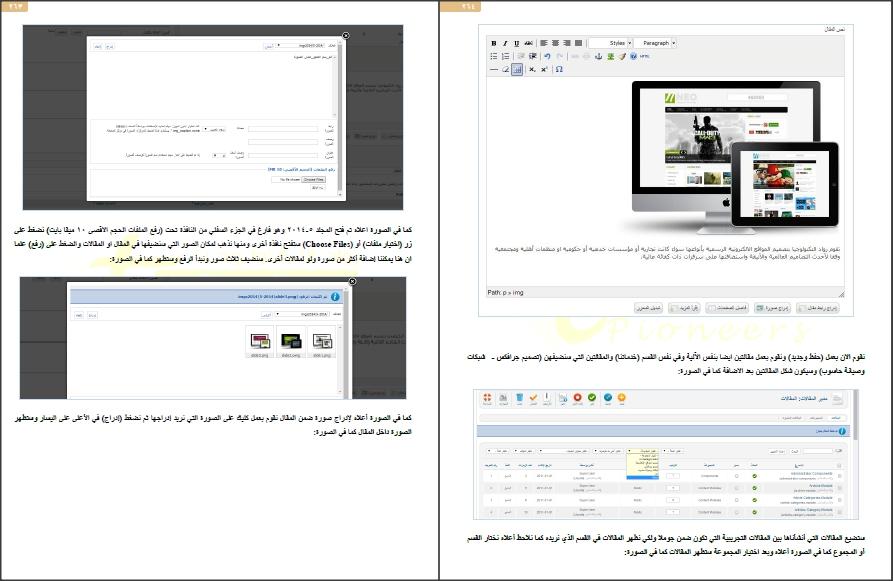
Task: Click the Underline formatting icon
Action: click(x=516, y=44)
